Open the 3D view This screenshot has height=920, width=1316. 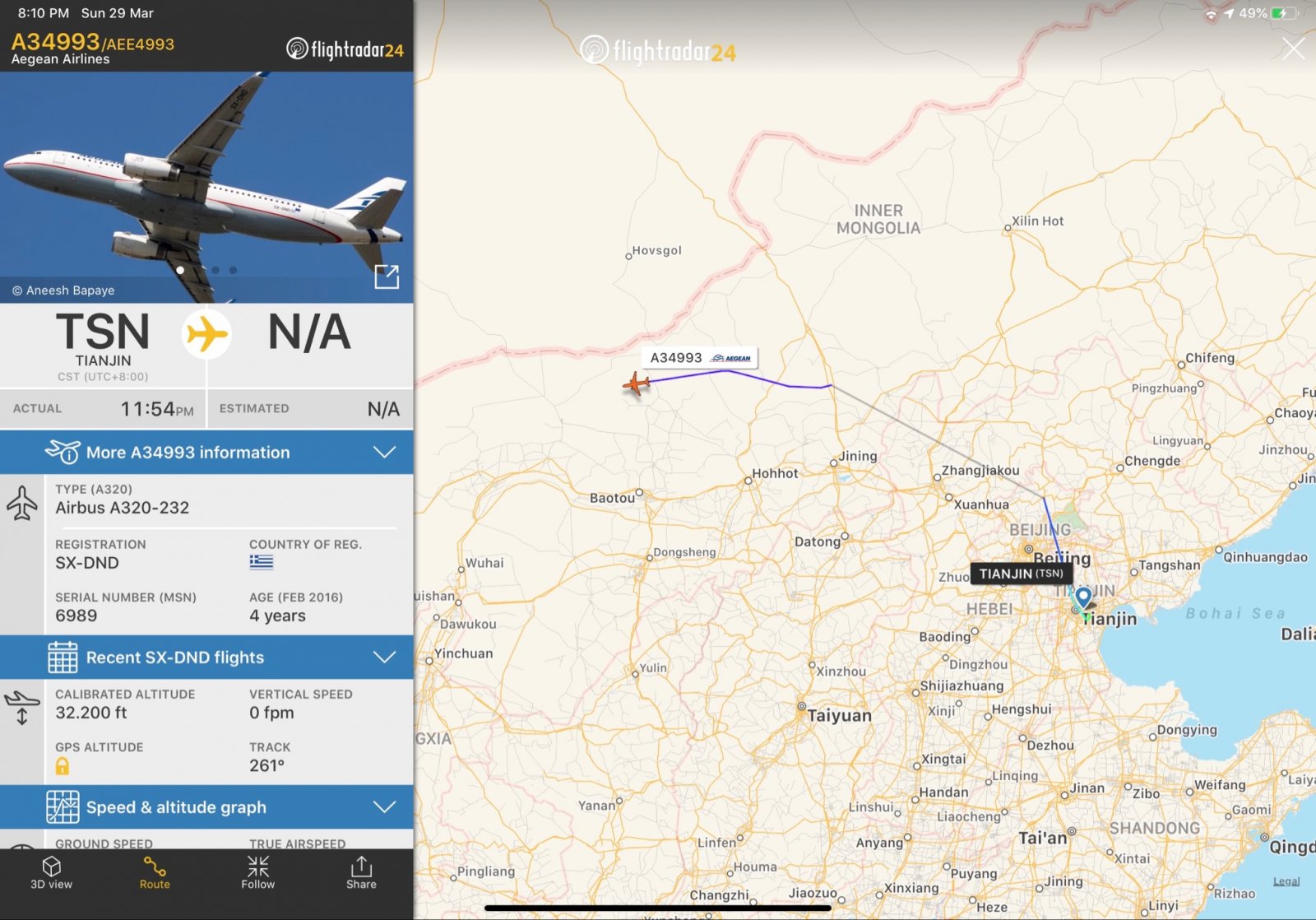(51, 873)
